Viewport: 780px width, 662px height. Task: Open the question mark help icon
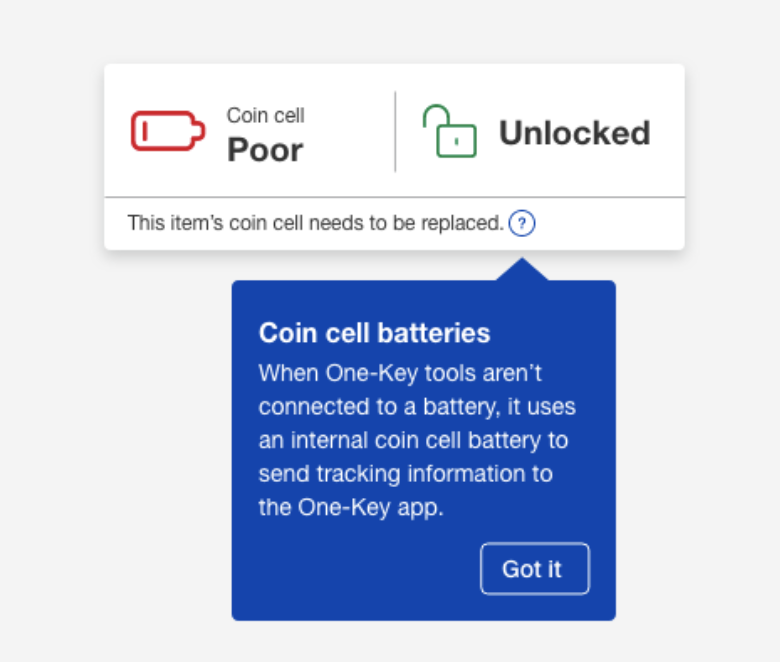(522, 223)
